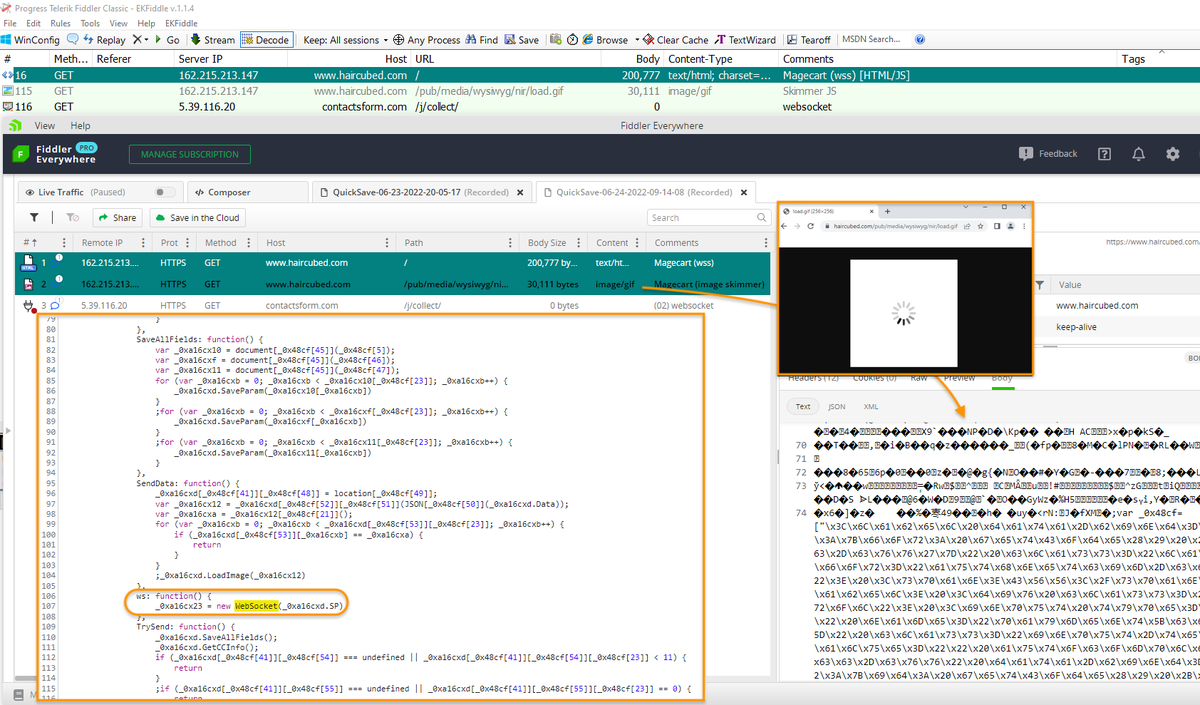Click Browse with the Internet Explorer icon
Image resolution: width=1200 pixels, height=705 pixels.
tap(606, 40)
